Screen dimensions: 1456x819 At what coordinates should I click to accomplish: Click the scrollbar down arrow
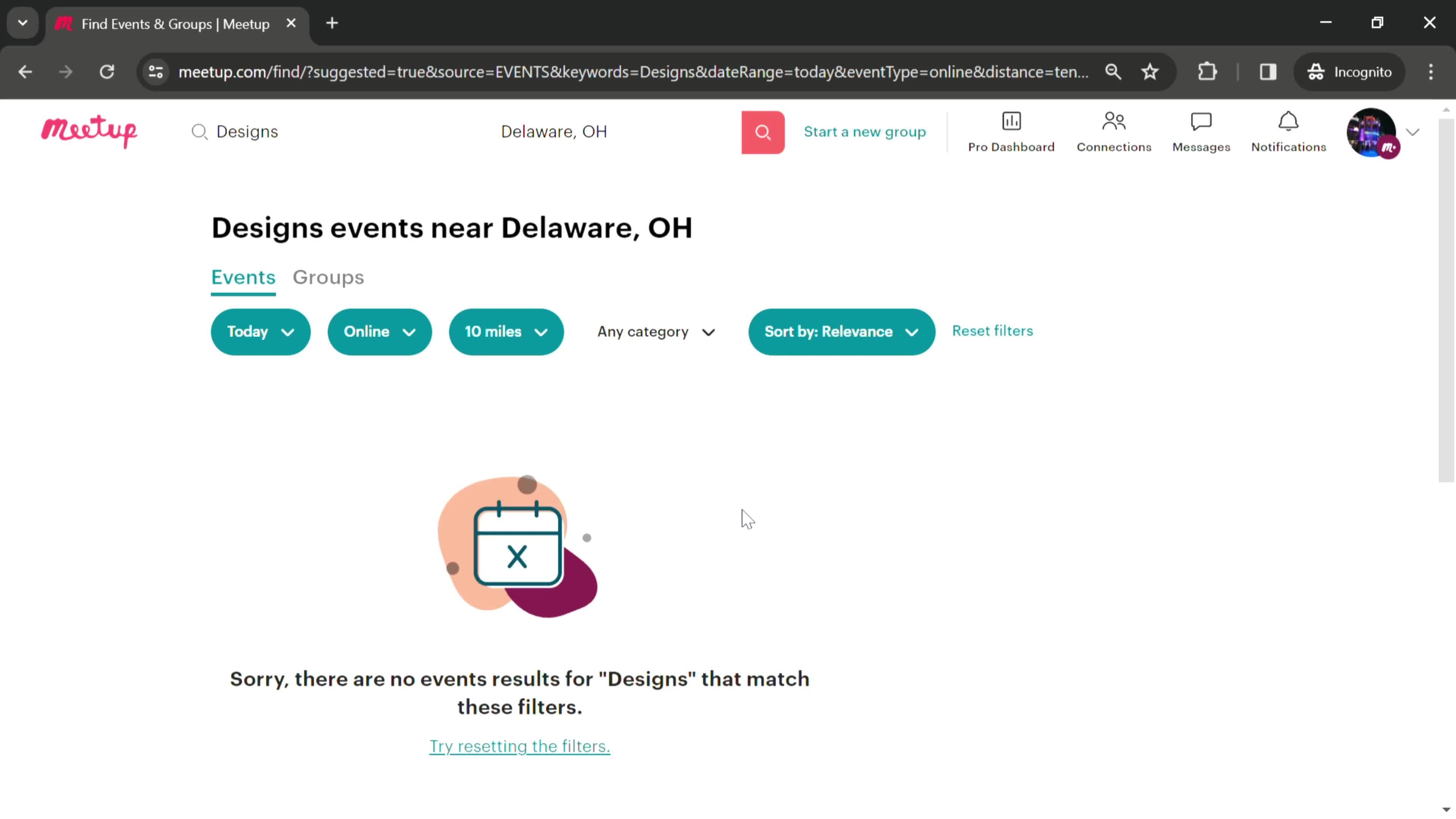[x=1446, y=810]
